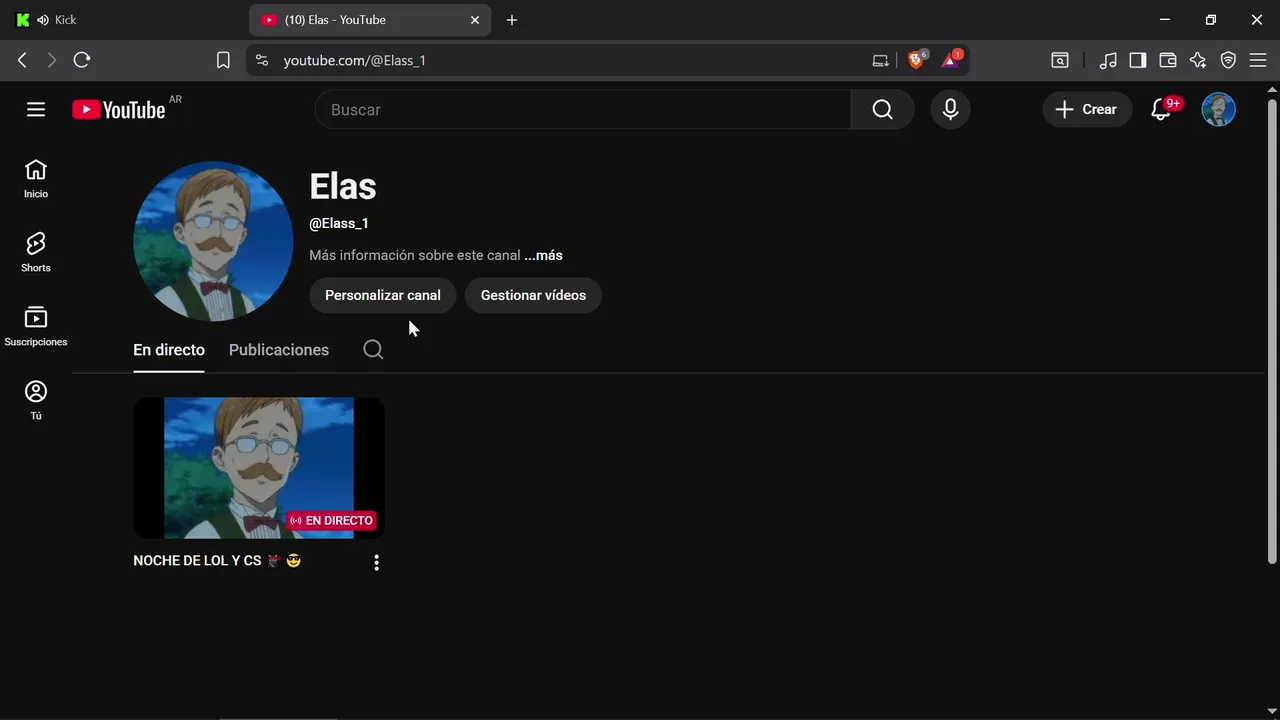Click the cast media icon in address bar
The height and width of the screenshot is (720, 1280).
point(881,60)
